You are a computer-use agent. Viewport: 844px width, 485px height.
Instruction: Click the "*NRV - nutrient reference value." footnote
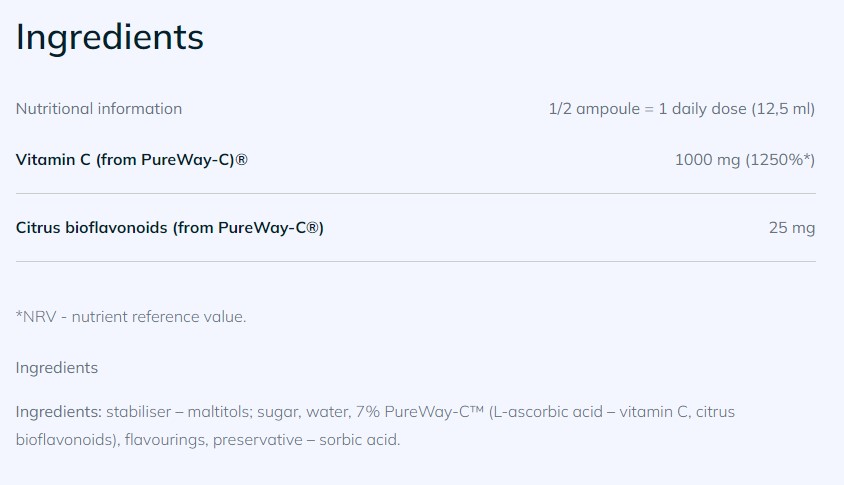coord(131,316)
